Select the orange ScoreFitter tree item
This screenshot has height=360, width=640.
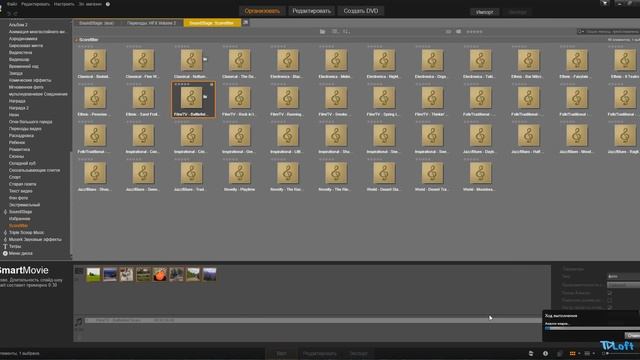(18, 226)
